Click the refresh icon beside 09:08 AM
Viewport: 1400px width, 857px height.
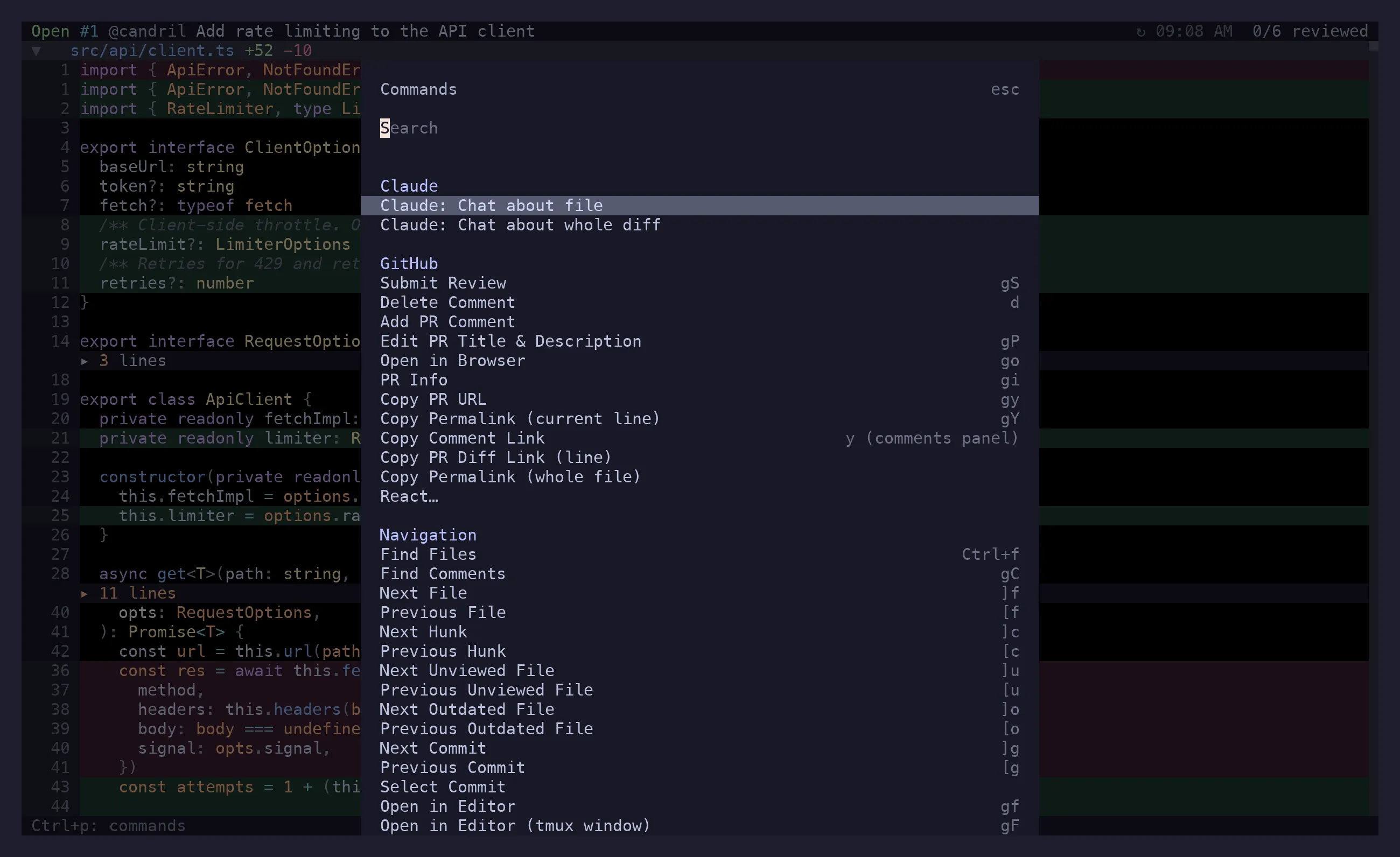tap(1140, 31)
